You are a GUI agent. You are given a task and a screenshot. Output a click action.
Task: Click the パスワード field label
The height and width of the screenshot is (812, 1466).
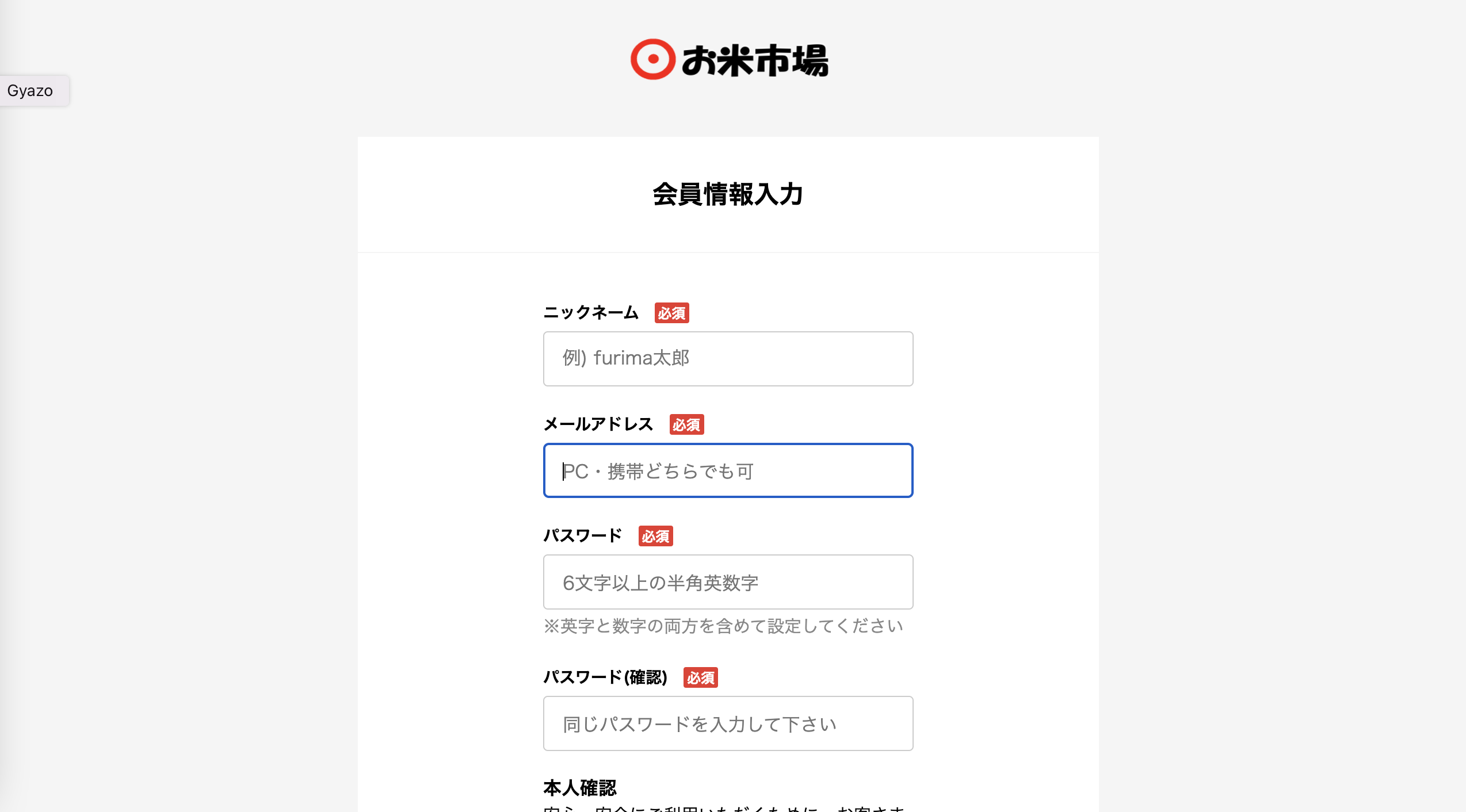click(x=582, y=535)
